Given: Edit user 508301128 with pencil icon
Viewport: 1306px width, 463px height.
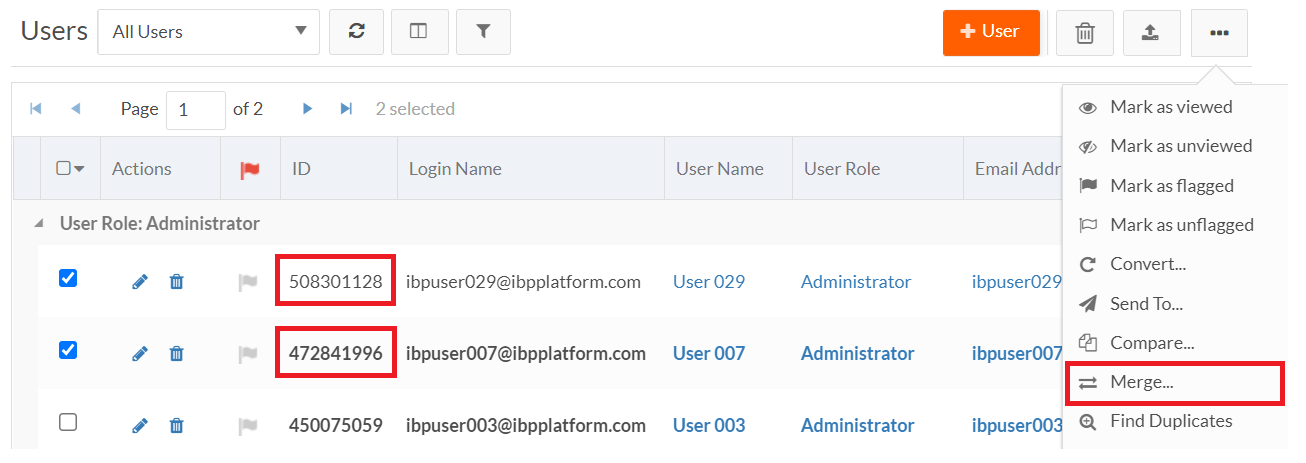Looking at the screenshot, I should point(140,282).
